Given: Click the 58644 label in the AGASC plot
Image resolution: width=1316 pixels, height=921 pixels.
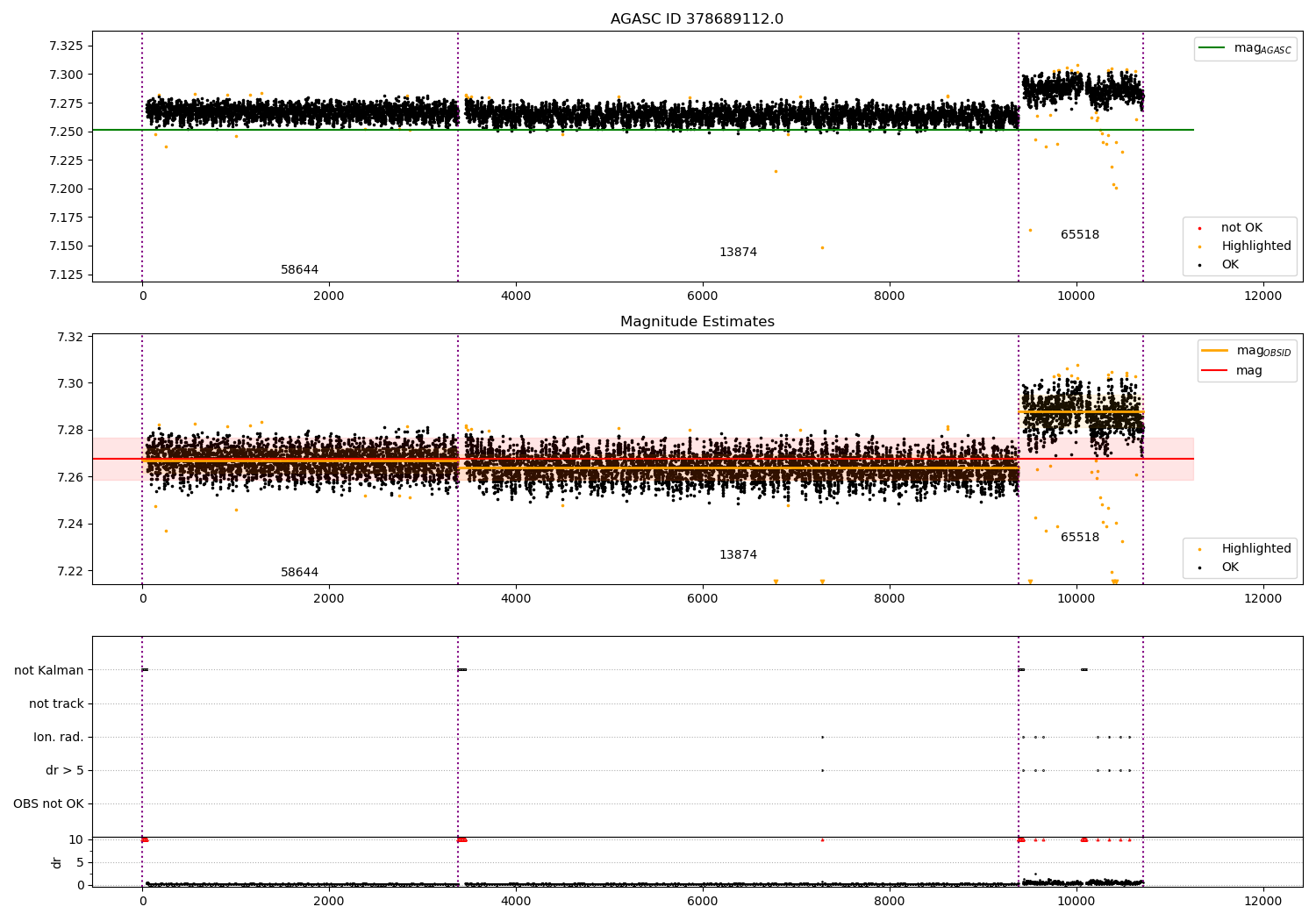Looking at the screenshot, I should [299, 270].
